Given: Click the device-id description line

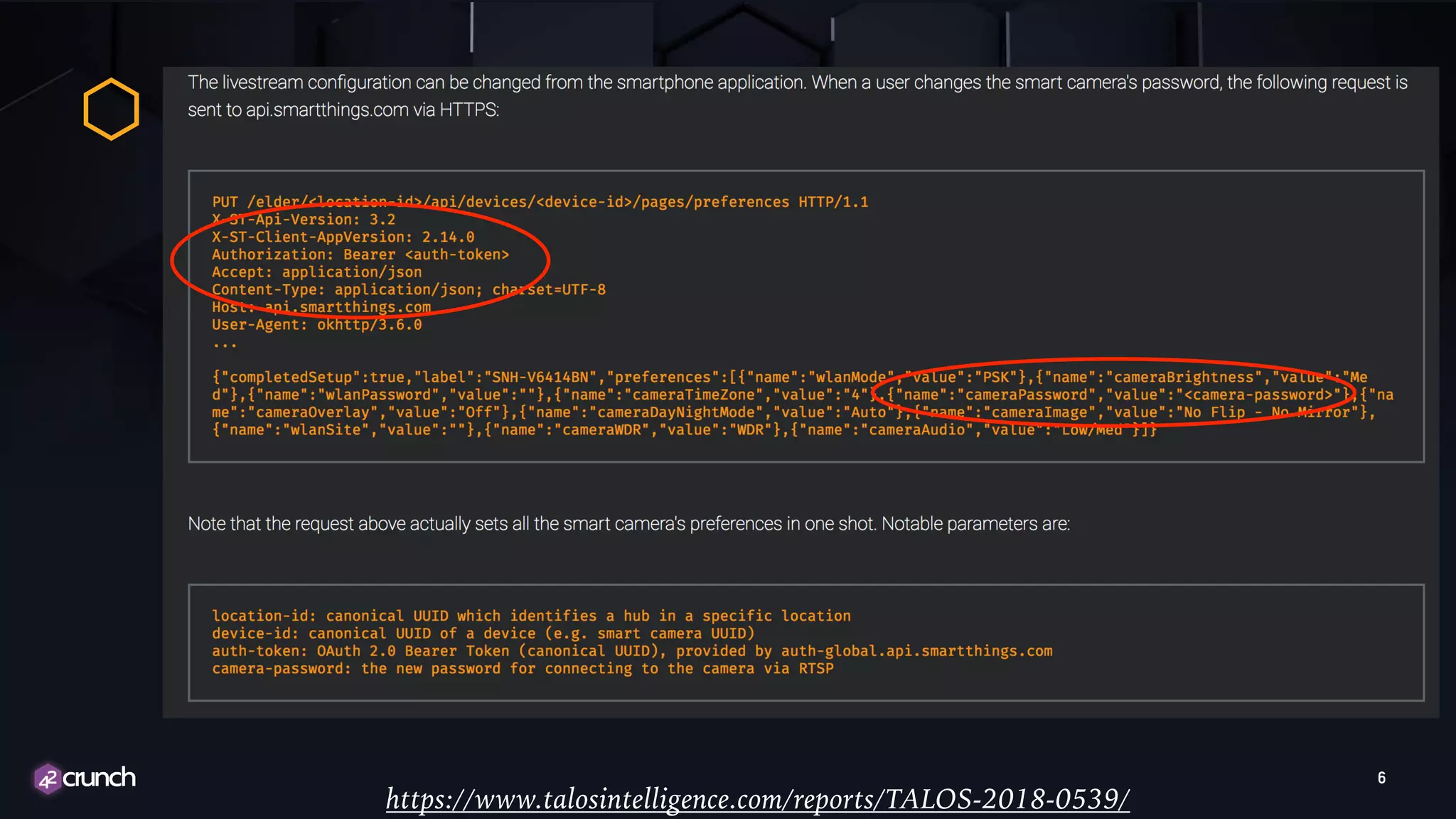Looking at the screenshot, I should coord(483,633).
